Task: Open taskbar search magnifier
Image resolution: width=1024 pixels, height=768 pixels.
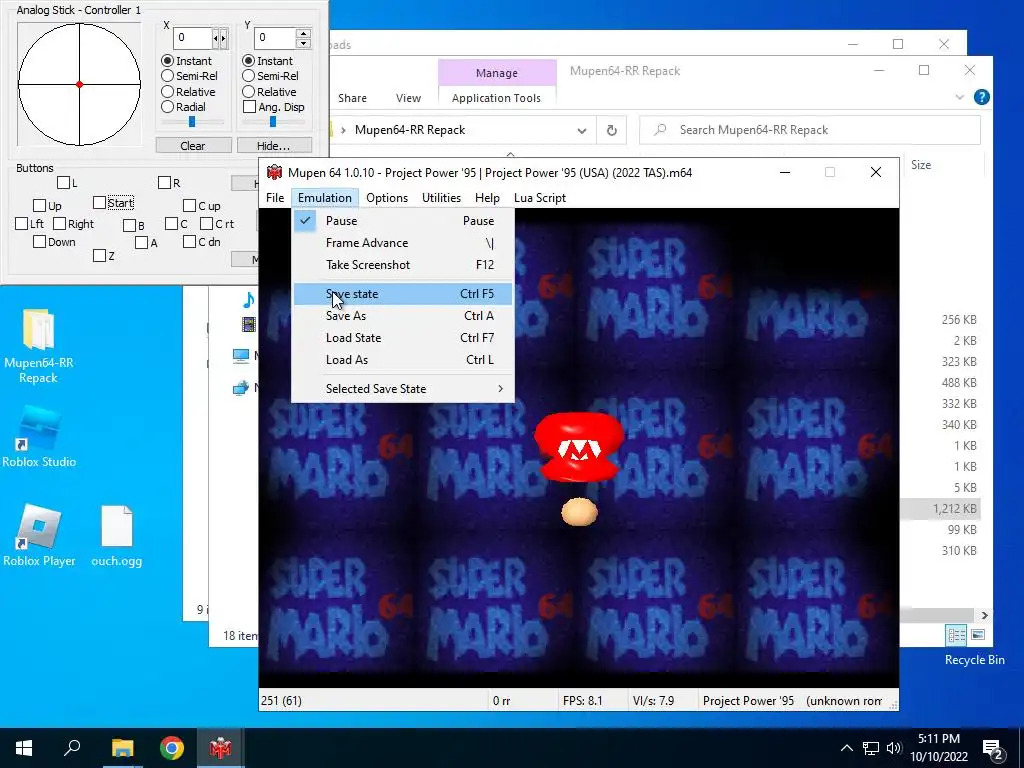Action: pos(72,748)
